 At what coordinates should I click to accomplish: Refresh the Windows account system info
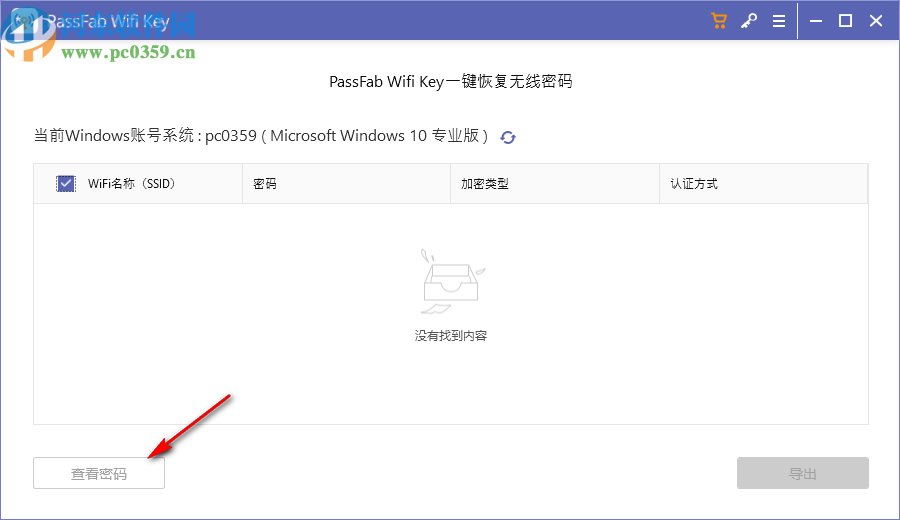[507, 137]
